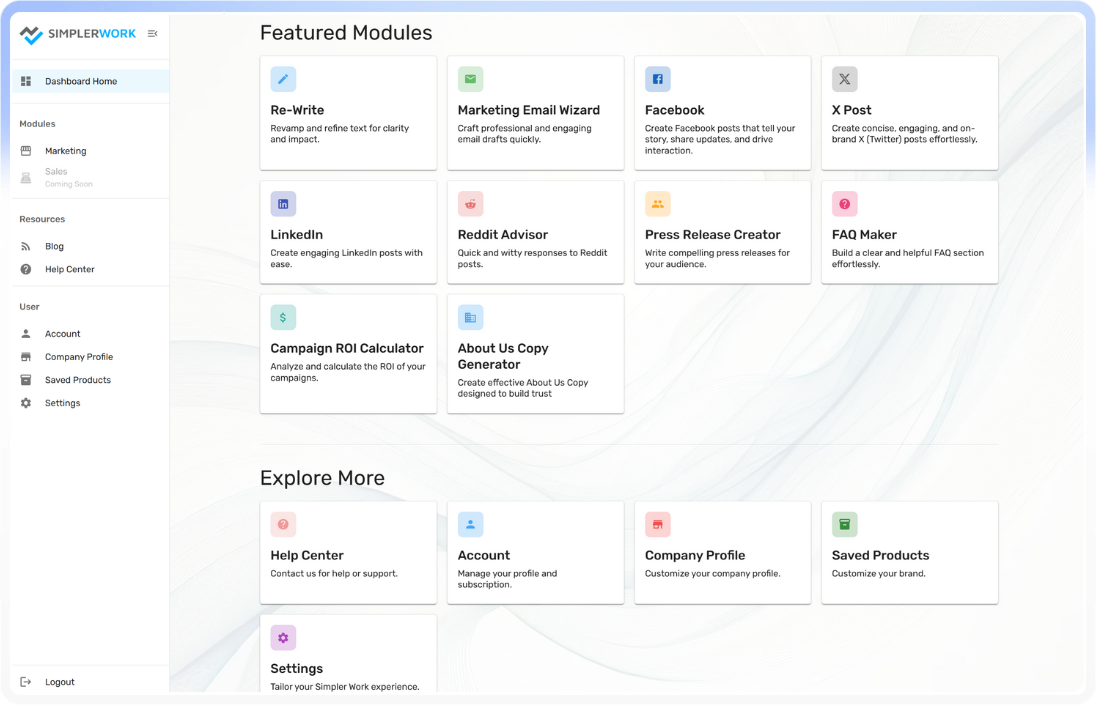Click the Help Center card title
The height and width of the screenshot is (705, 1096).
tap(307, 555)
